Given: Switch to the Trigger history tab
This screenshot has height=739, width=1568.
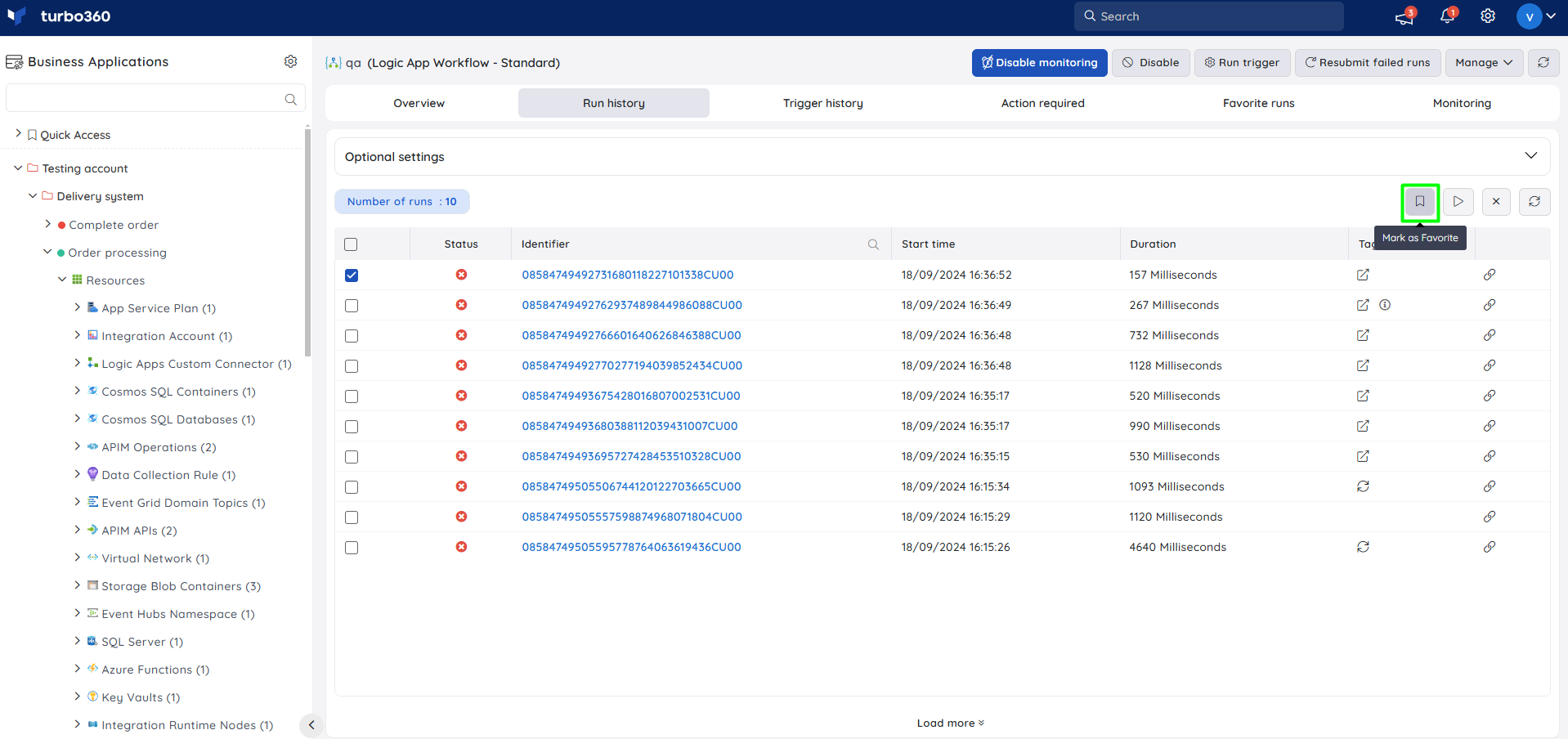Looking at the screenshot, I should tap(823, 103).
